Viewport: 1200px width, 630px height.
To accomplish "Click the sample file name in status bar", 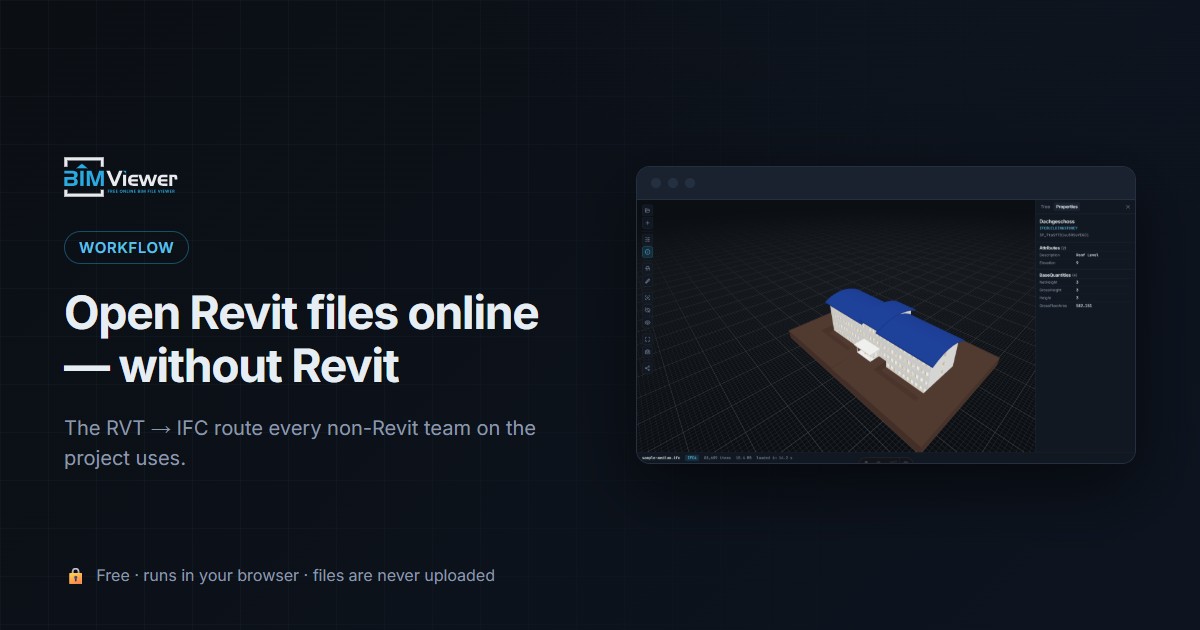I will 661,458.
